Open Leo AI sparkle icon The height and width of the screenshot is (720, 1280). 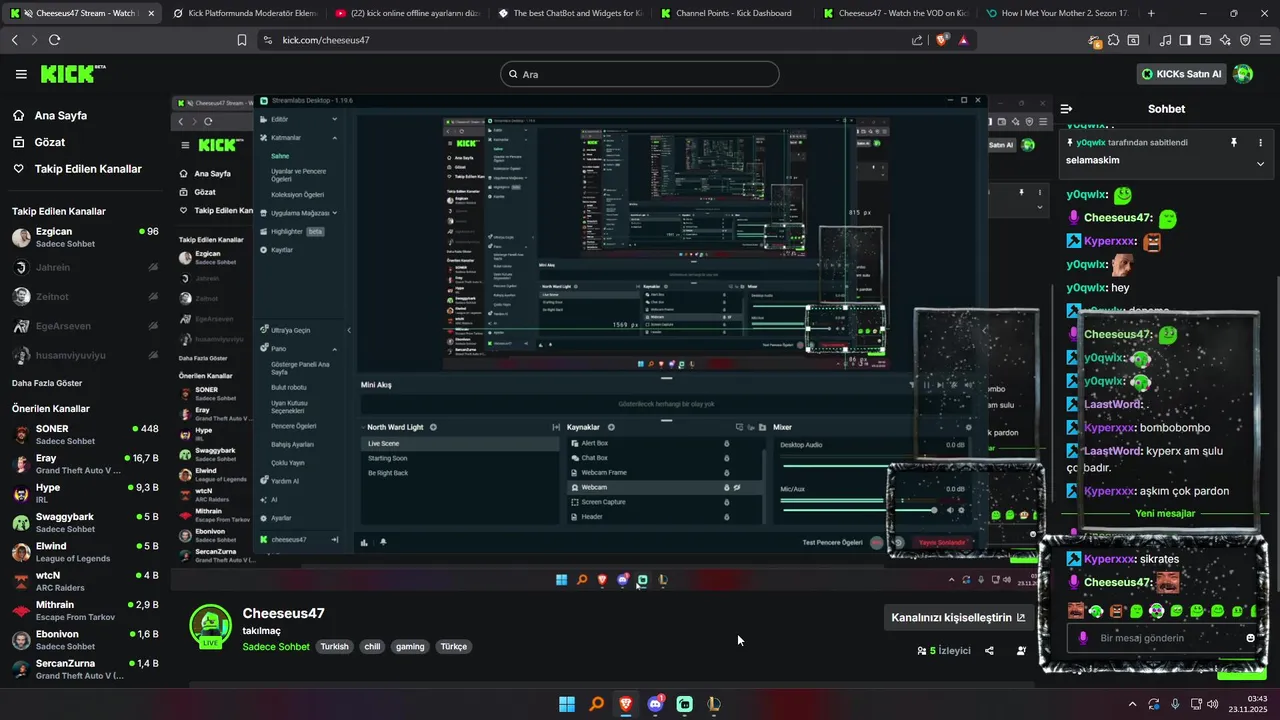click(1225, 40)
